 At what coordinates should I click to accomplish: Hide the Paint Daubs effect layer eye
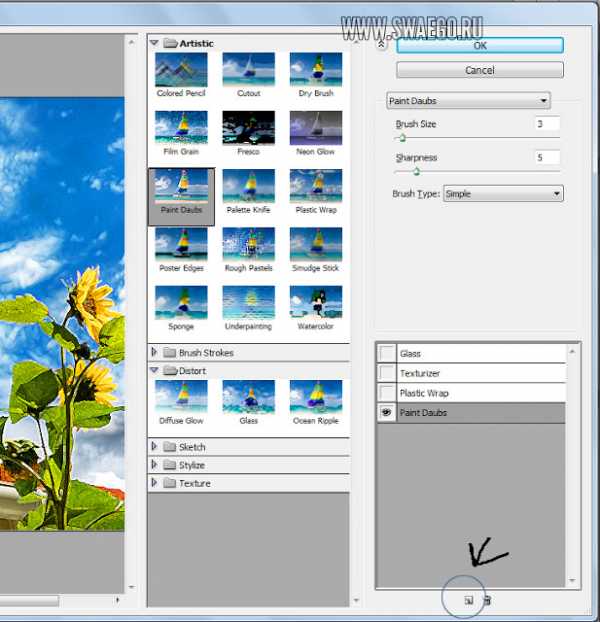click(x=386, y=413)
